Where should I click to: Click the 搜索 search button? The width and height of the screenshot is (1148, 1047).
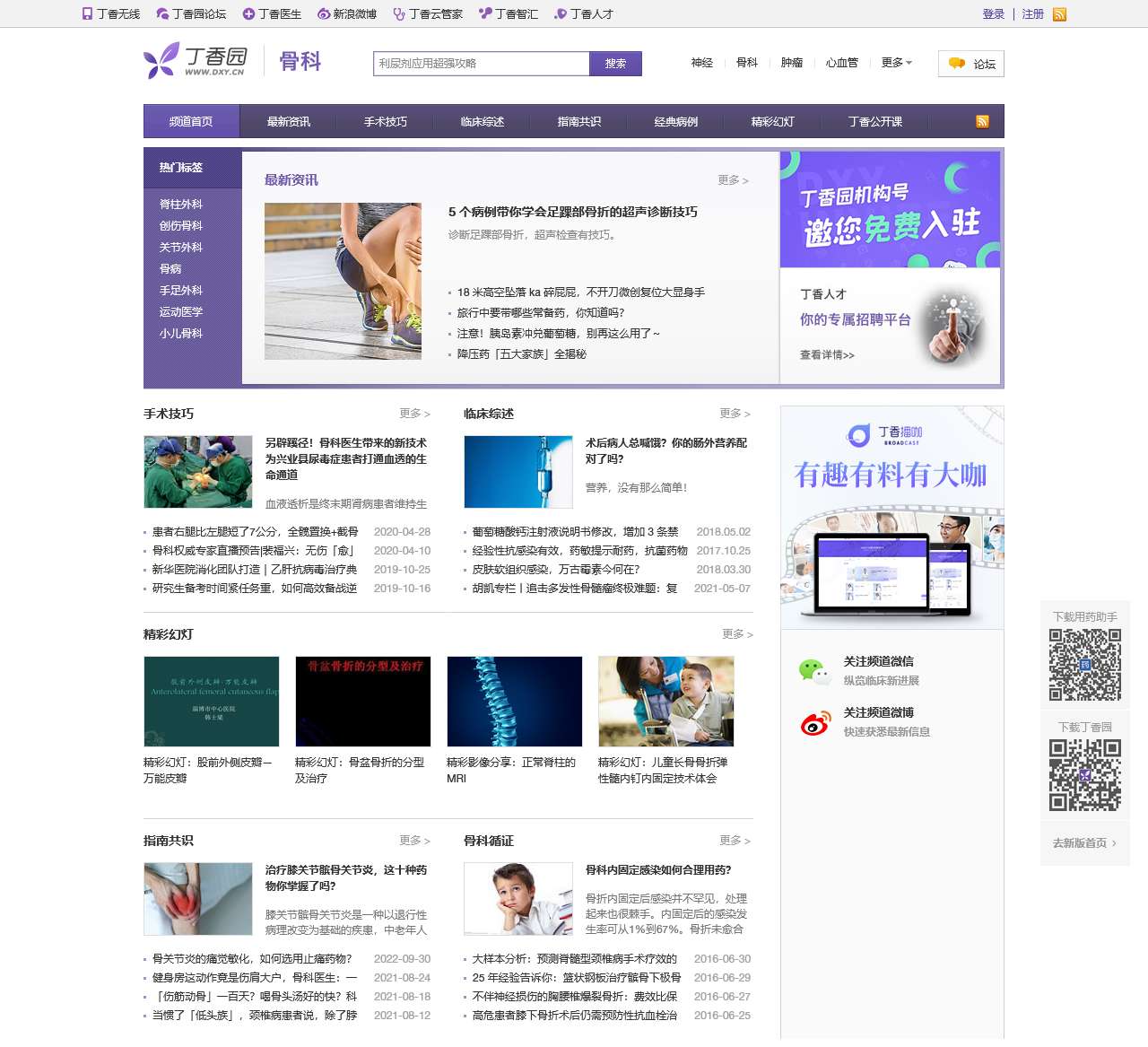615,64
